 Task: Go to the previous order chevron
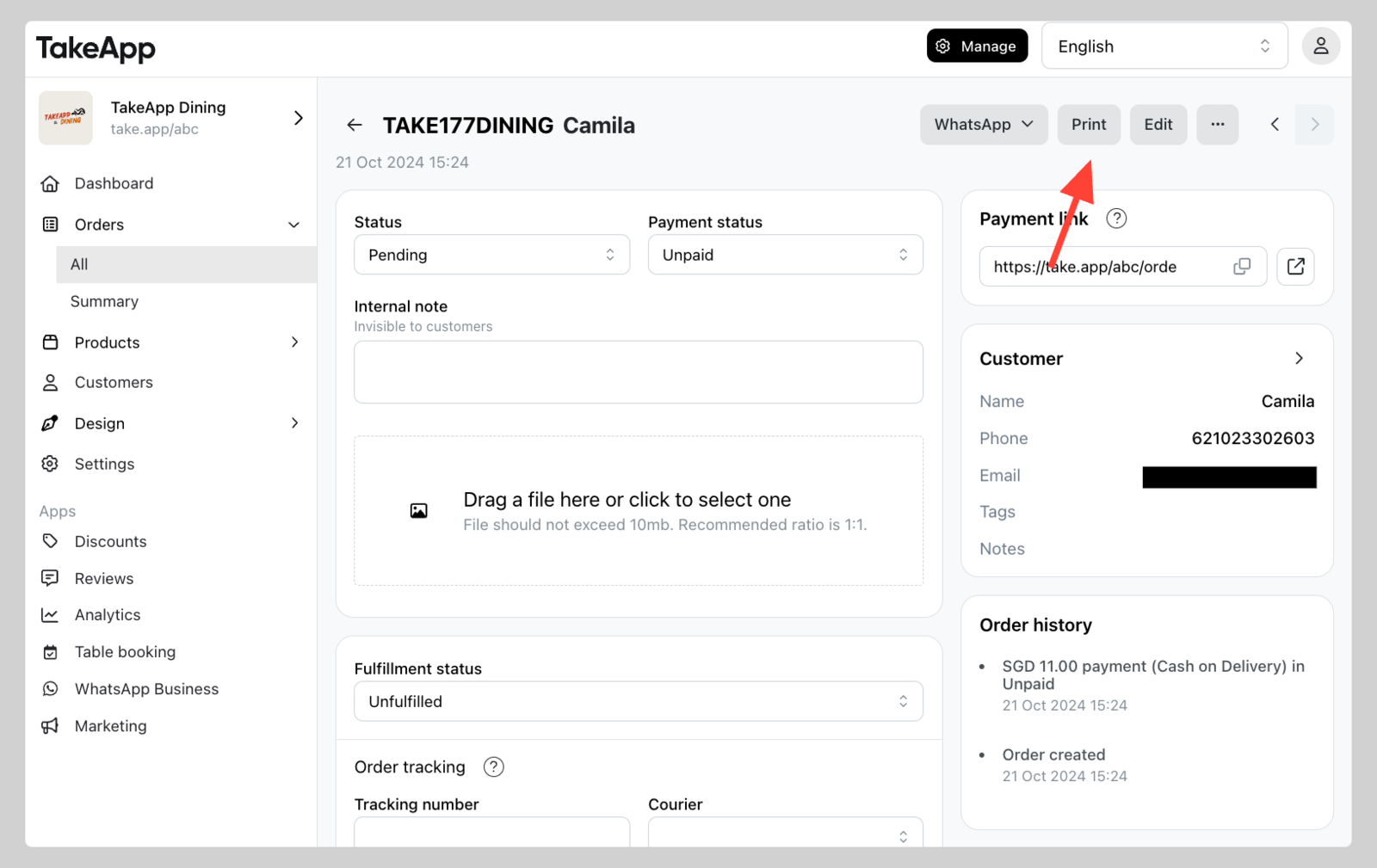(x=1275, y=125)
